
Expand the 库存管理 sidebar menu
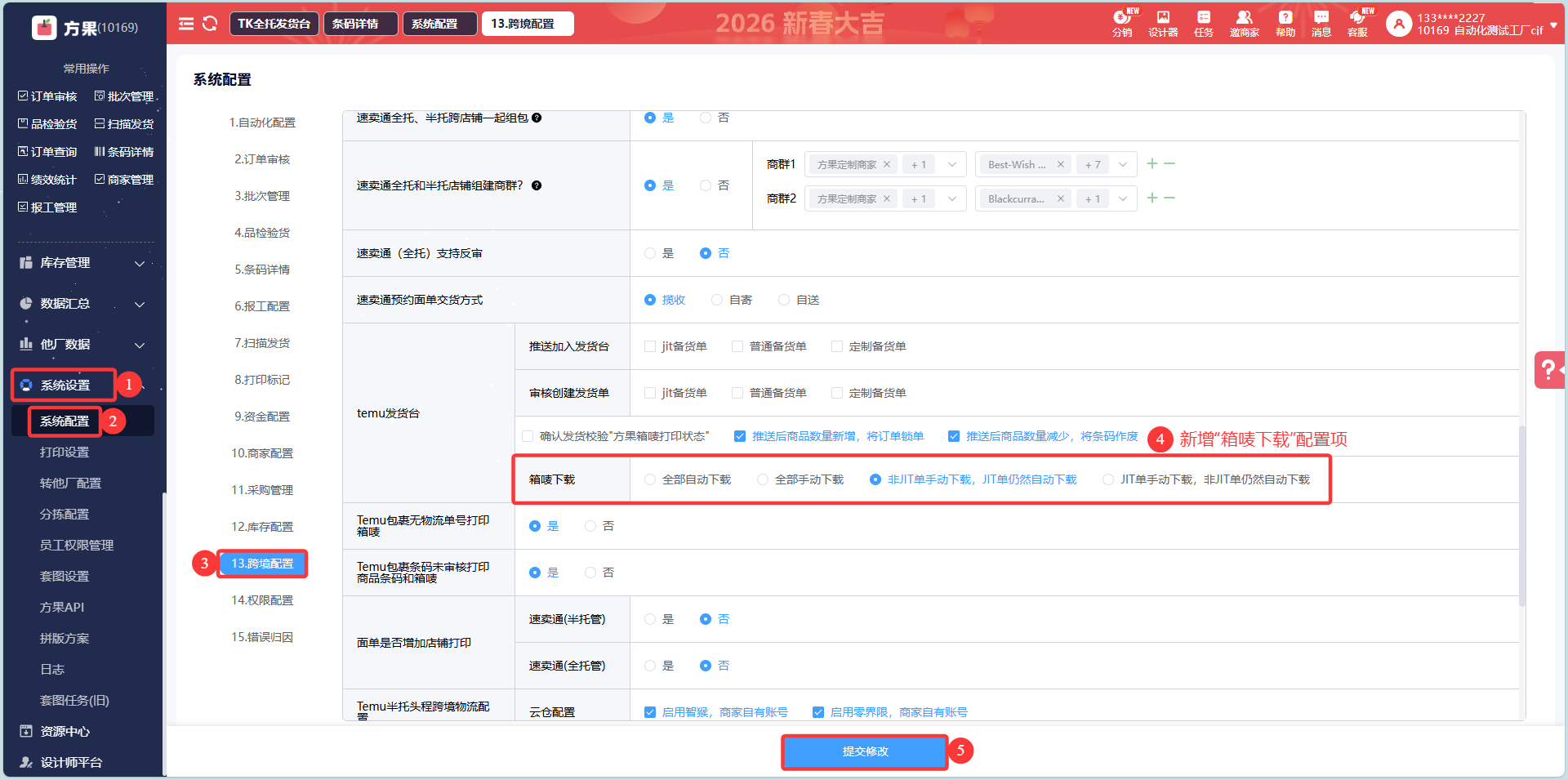coord(82,263)
